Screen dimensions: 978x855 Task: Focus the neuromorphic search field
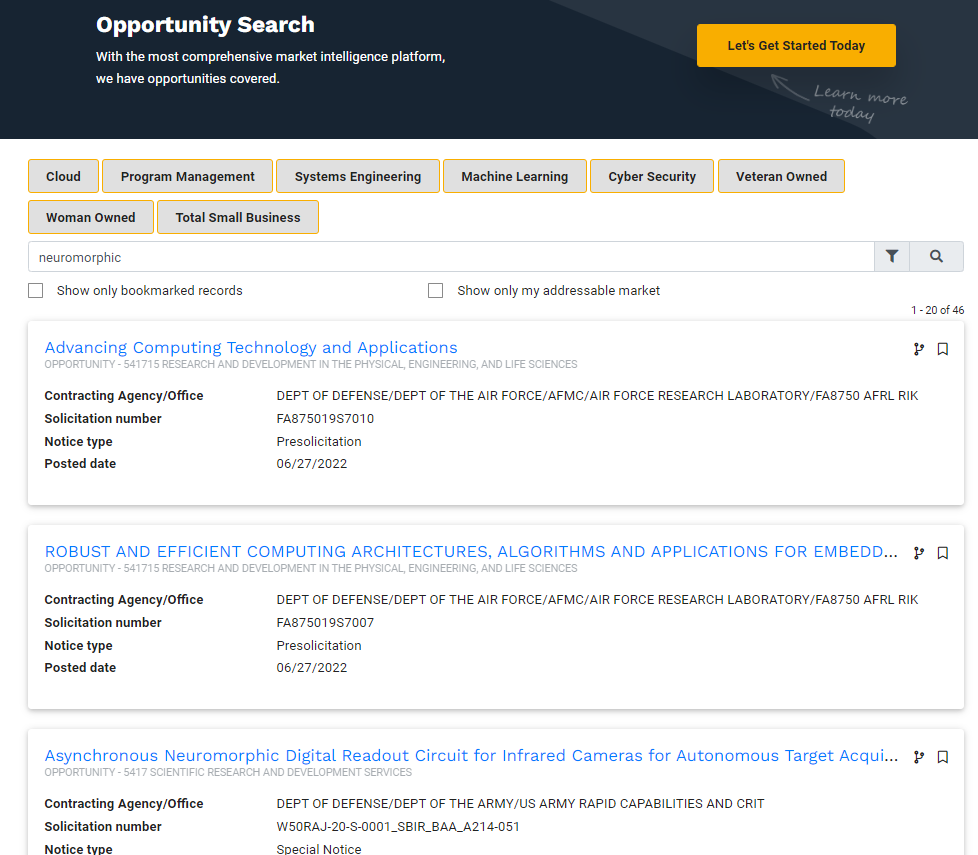point(451,257)
